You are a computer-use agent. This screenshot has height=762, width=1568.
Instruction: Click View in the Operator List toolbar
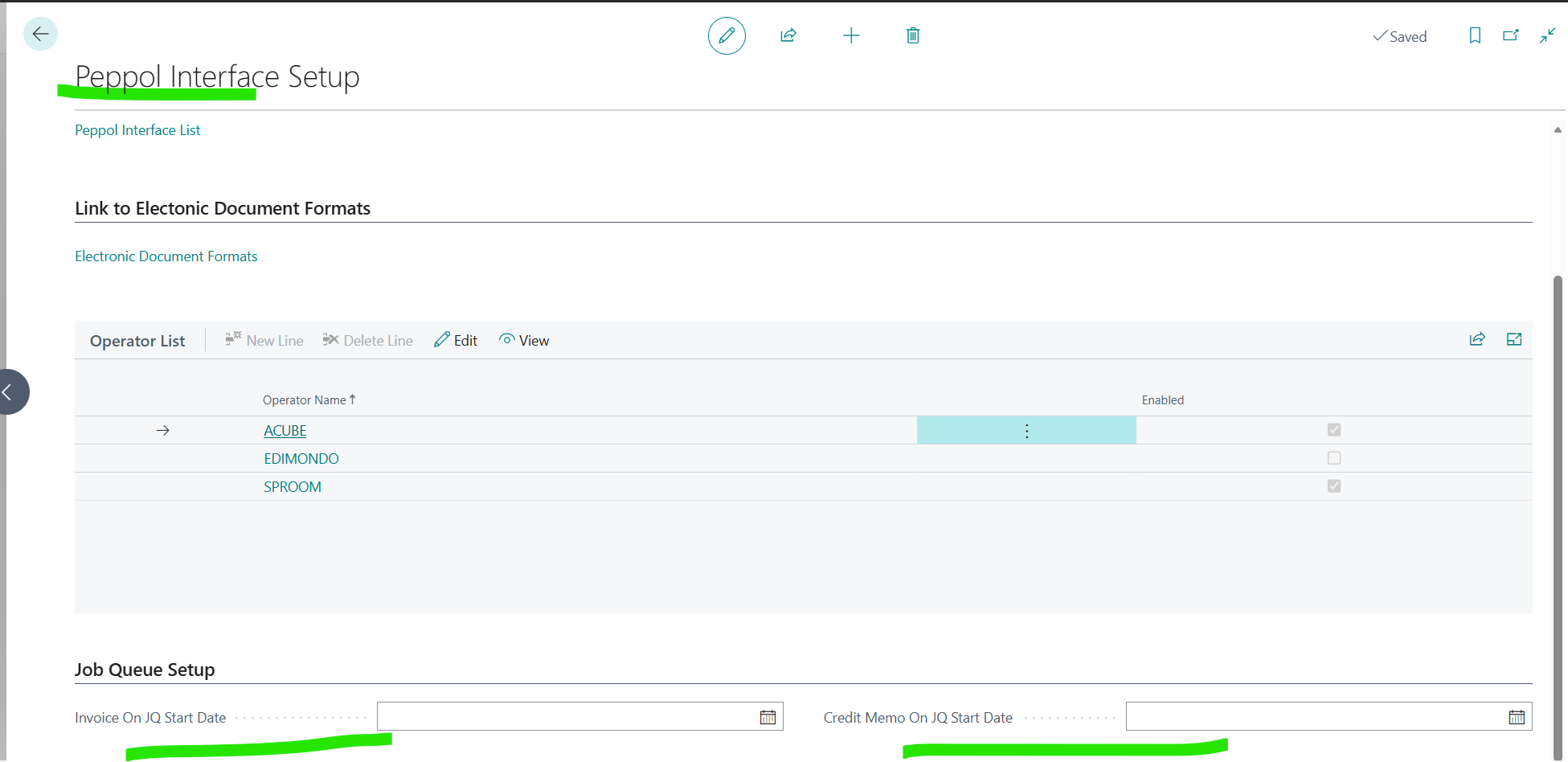coord(524,341)
